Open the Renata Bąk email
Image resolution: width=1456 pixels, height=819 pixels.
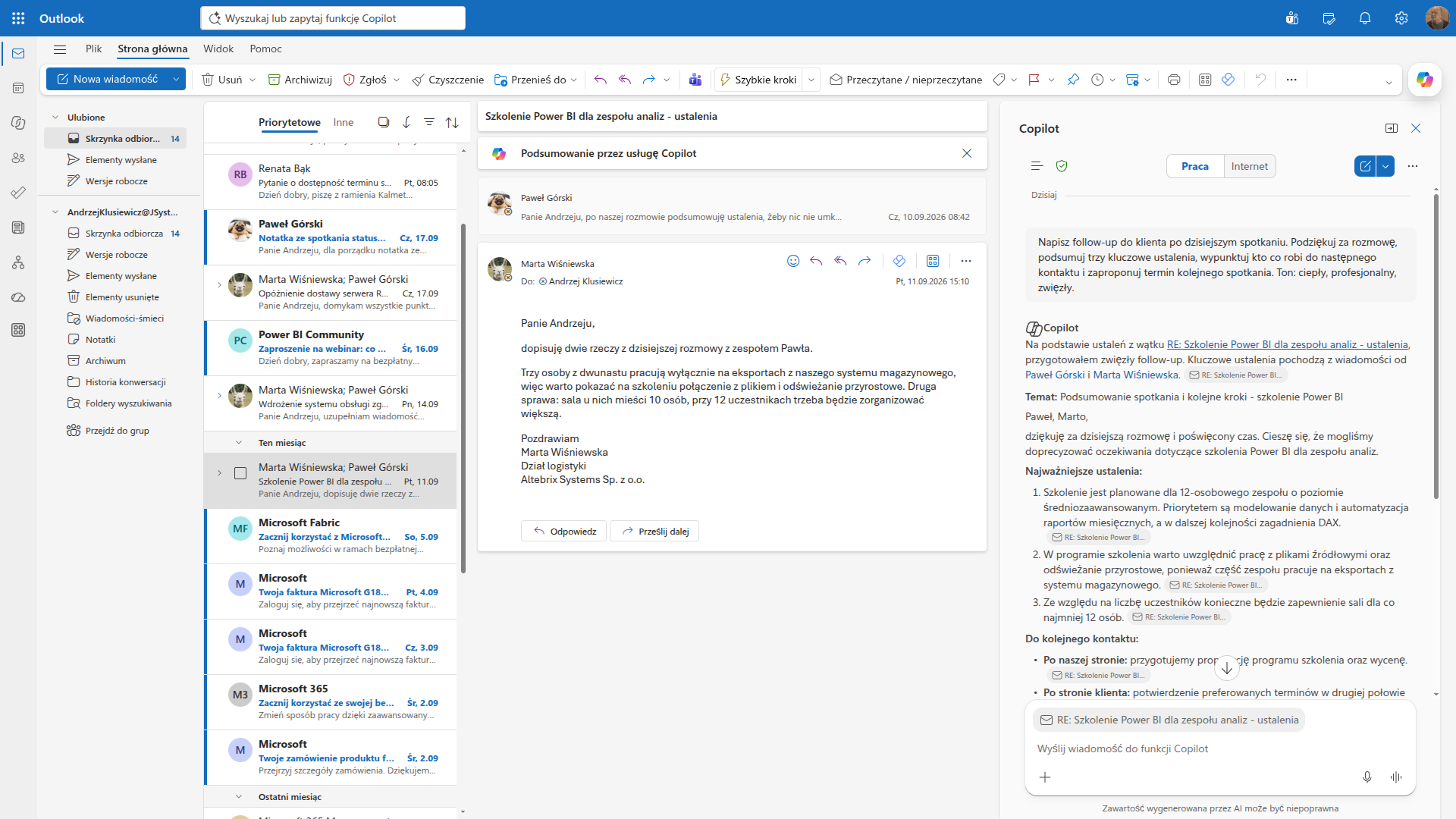[x=331, y=182]
